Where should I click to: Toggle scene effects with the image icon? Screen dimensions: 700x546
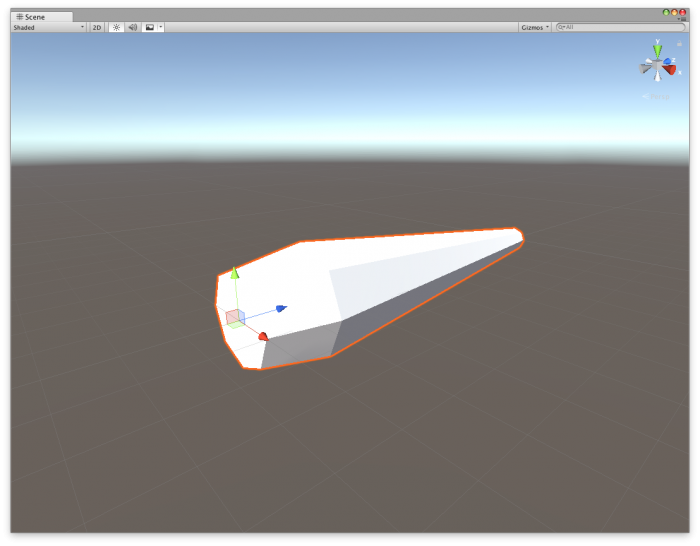149,28
